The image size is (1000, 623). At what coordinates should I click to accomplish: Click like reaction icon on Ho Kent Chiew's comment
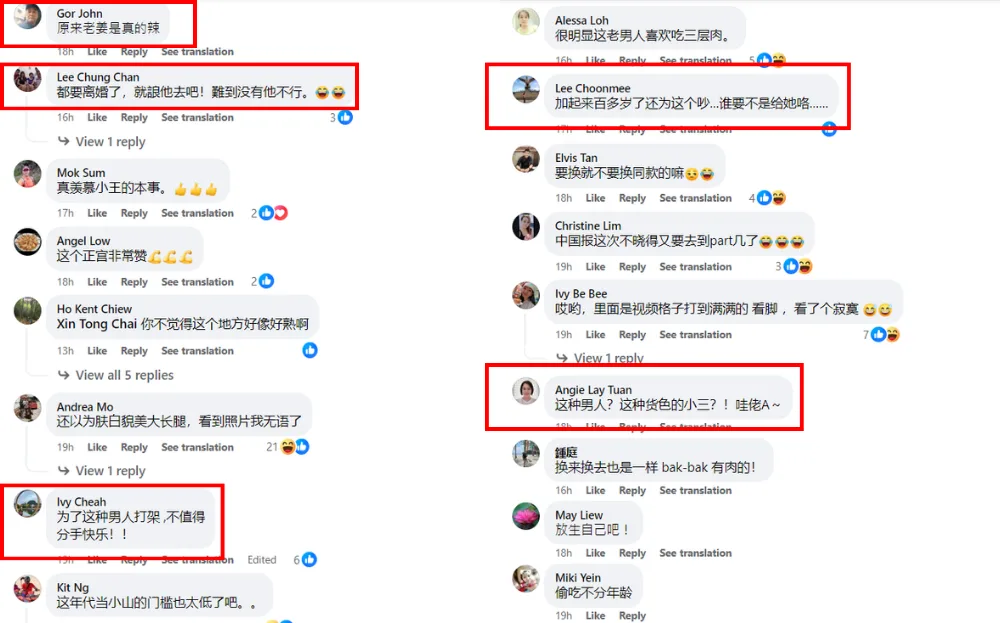click(310, 350)
